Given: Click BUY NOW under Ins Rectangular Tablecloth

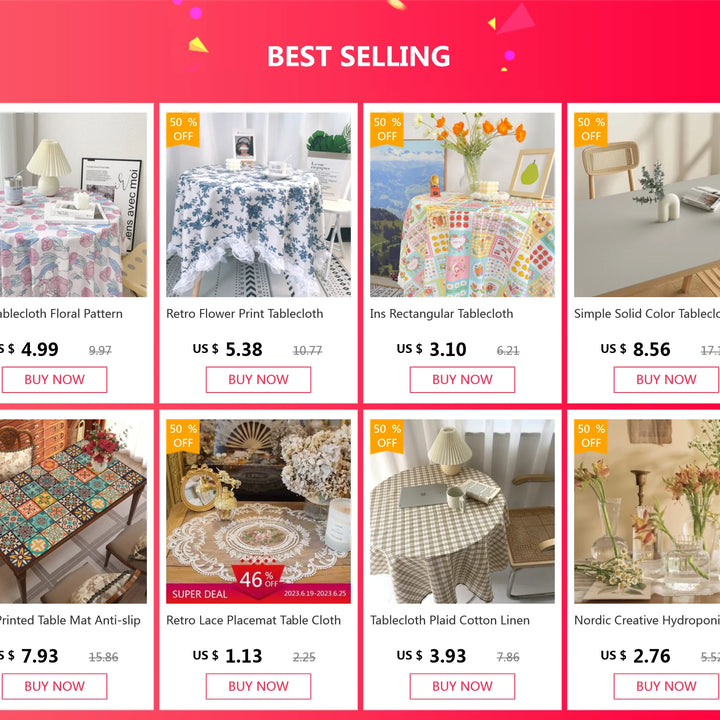Looking at the screenshot, I should (x=462, y=380).
